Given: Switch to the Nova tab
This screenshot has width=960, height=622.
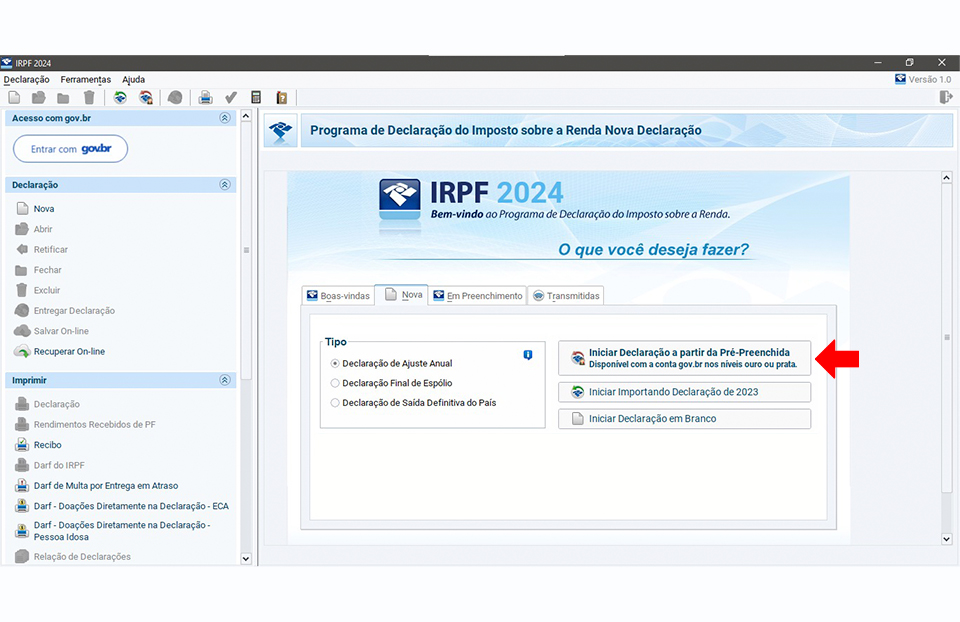Looking at the screenshot, I should pos(402,294).
